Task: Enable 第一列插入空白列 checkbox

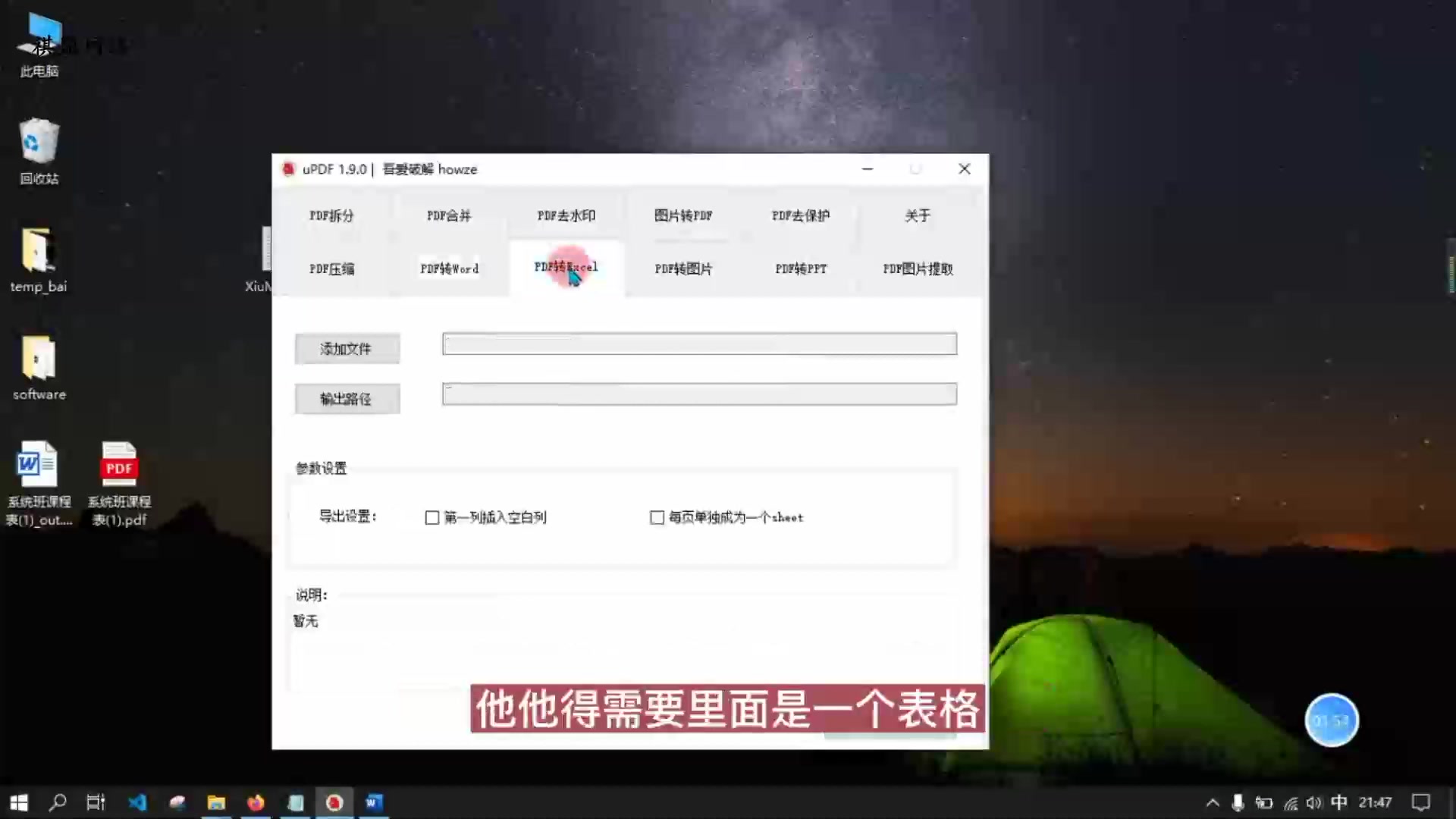Action: pyautogui.click(x=432, y=517)
